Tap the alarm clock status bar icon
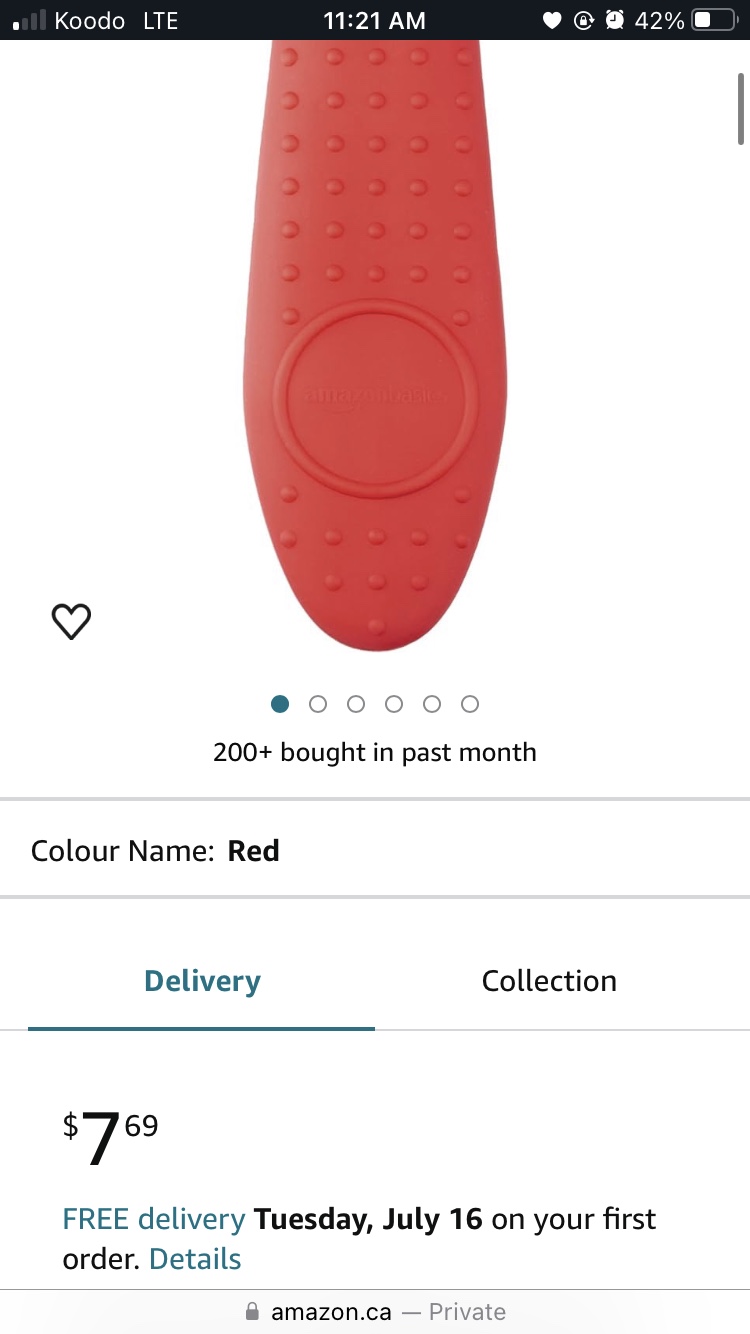This screenshot has width=750, height=1334. coord(615,20)
